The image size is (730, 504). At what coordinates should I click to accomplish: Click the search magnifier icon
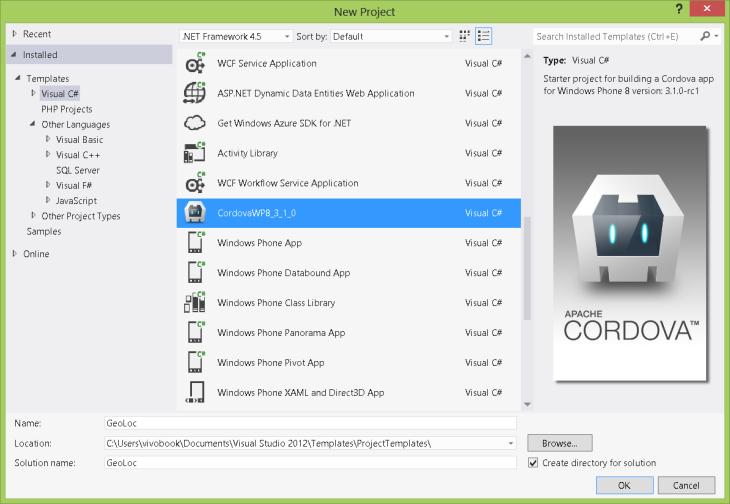[x=705, y=36]
